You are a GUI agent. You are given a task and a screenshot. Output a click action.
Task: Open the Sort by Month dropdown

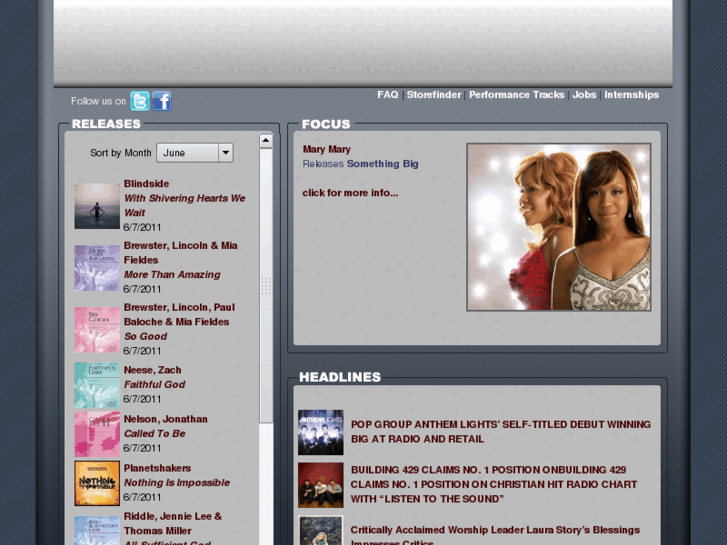point(195,153)
